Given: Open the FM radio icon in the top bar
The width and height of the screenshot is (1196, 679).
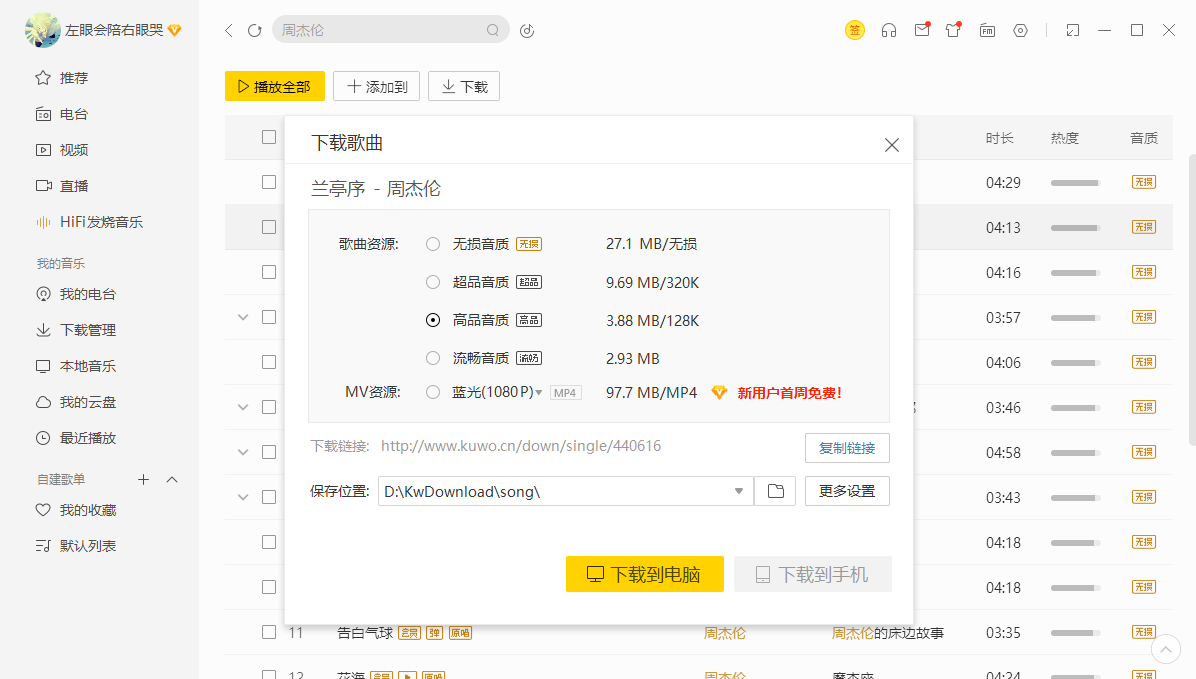Looking at the screenshot, I should (x=987, y=31).
